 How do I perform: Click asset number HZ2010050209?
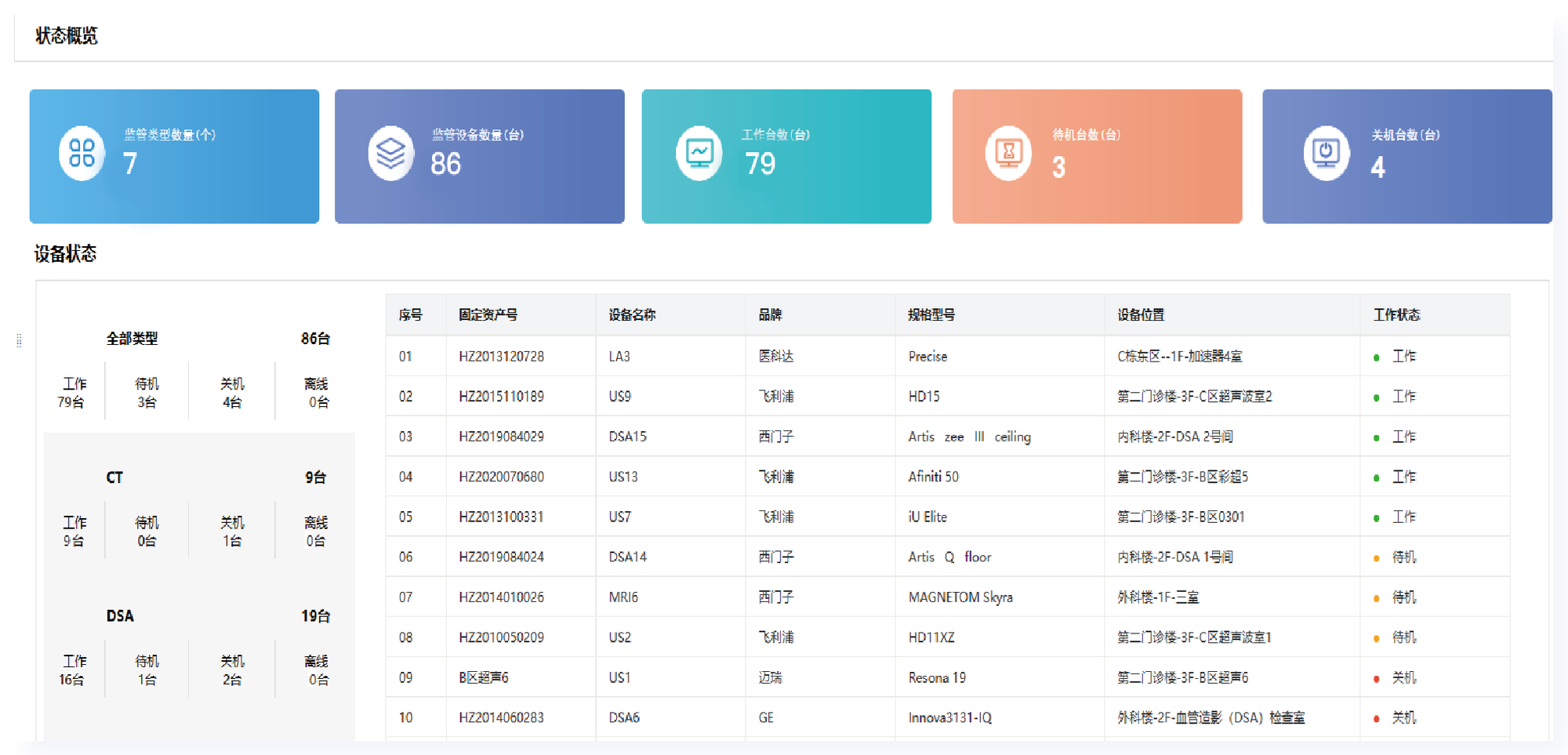pos(501,637)
